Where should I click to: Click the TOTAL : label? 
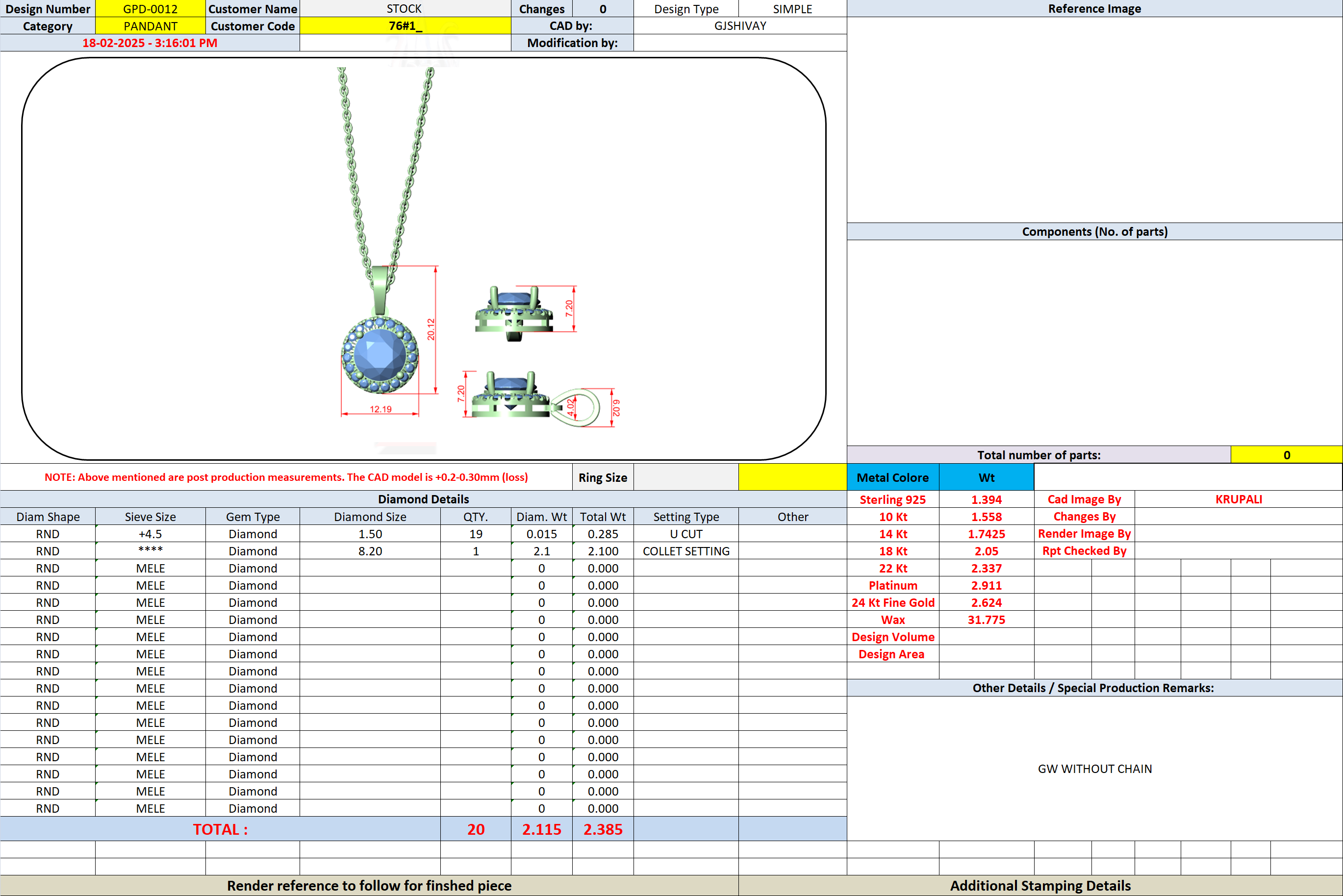tap(220, 829)
